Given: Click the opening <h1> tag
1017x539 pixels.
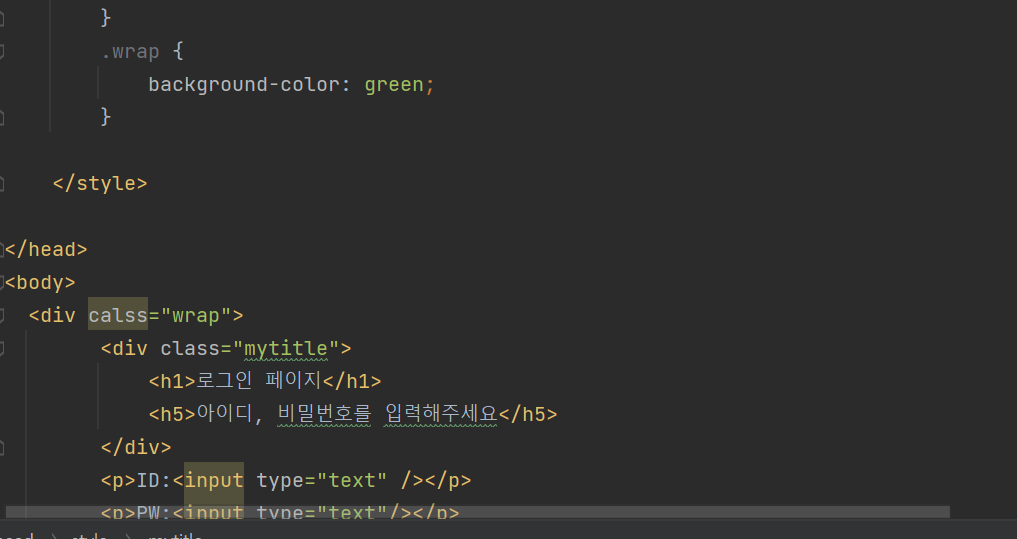Looking at the screenshot, I should pos(172,381).
